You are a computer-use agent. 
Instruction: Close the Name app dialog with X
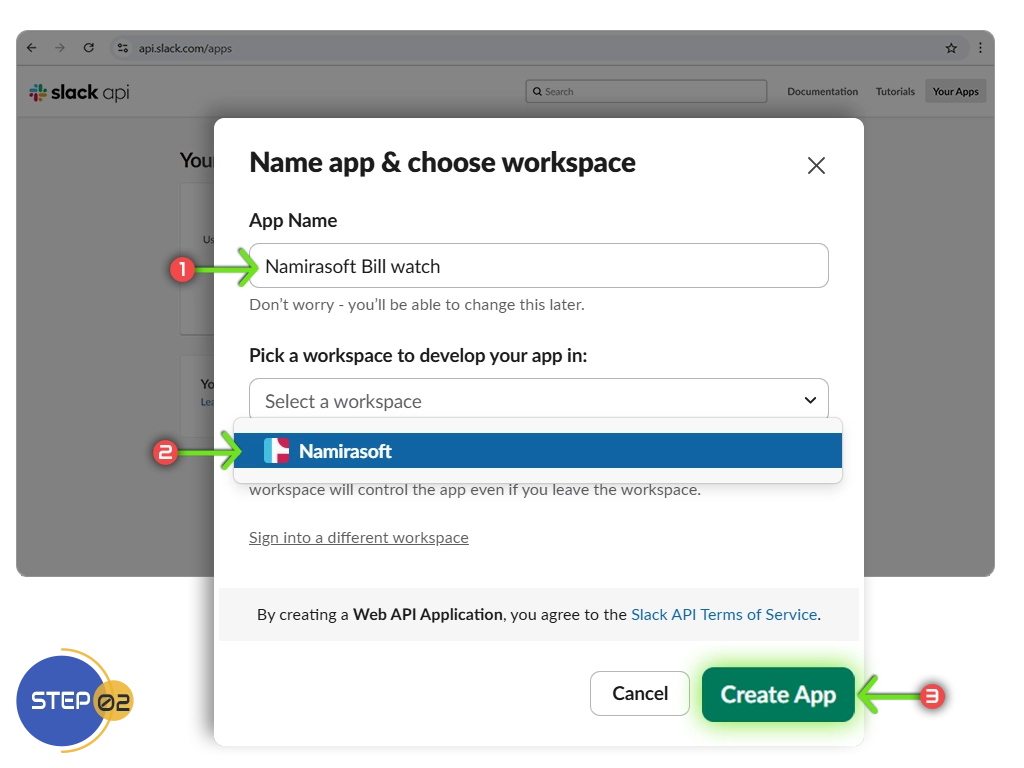(816, 166)
